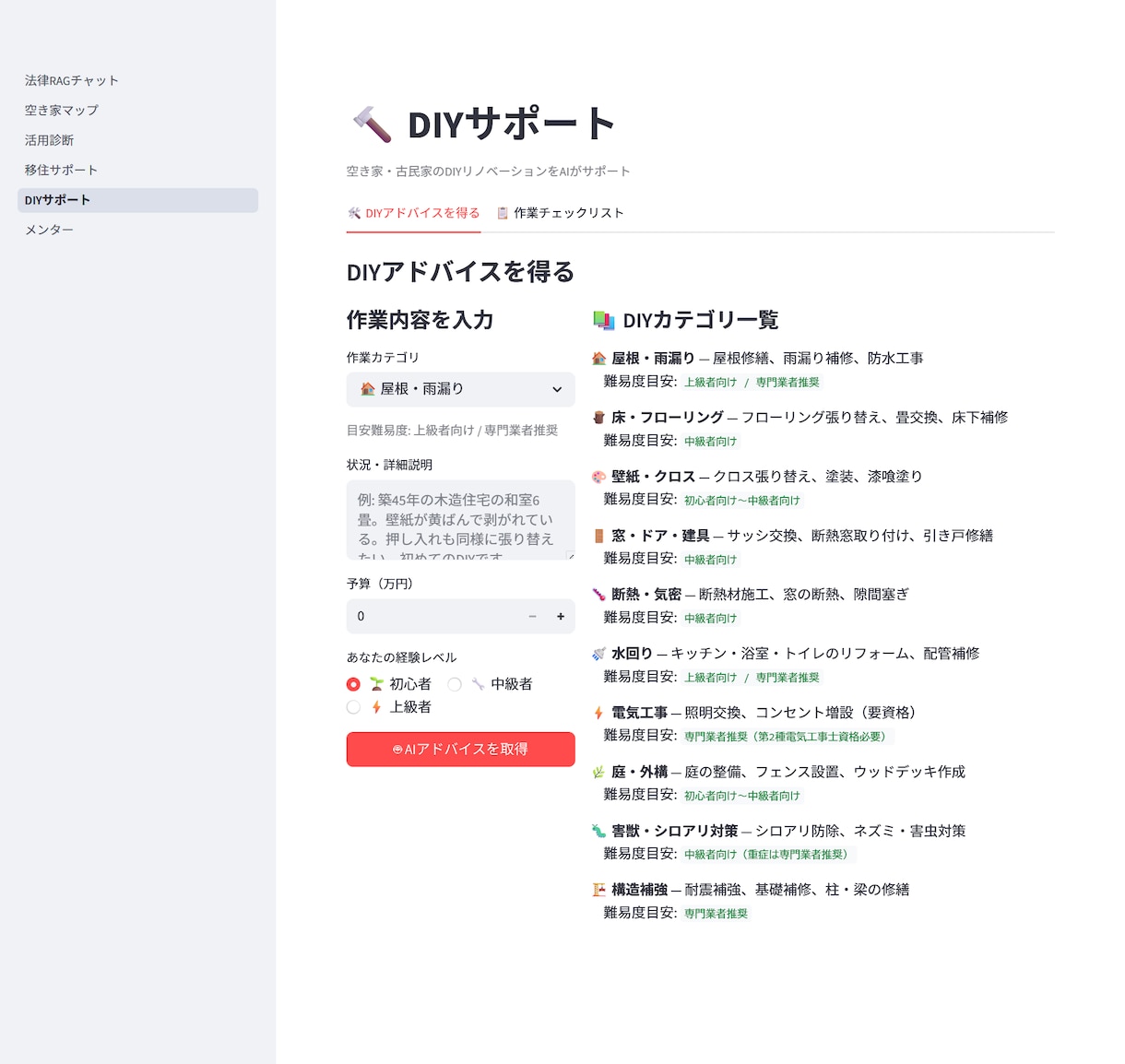Click 専門業者推奨 tag under 構造補強

pyautogui.click(x=716, y=913)
